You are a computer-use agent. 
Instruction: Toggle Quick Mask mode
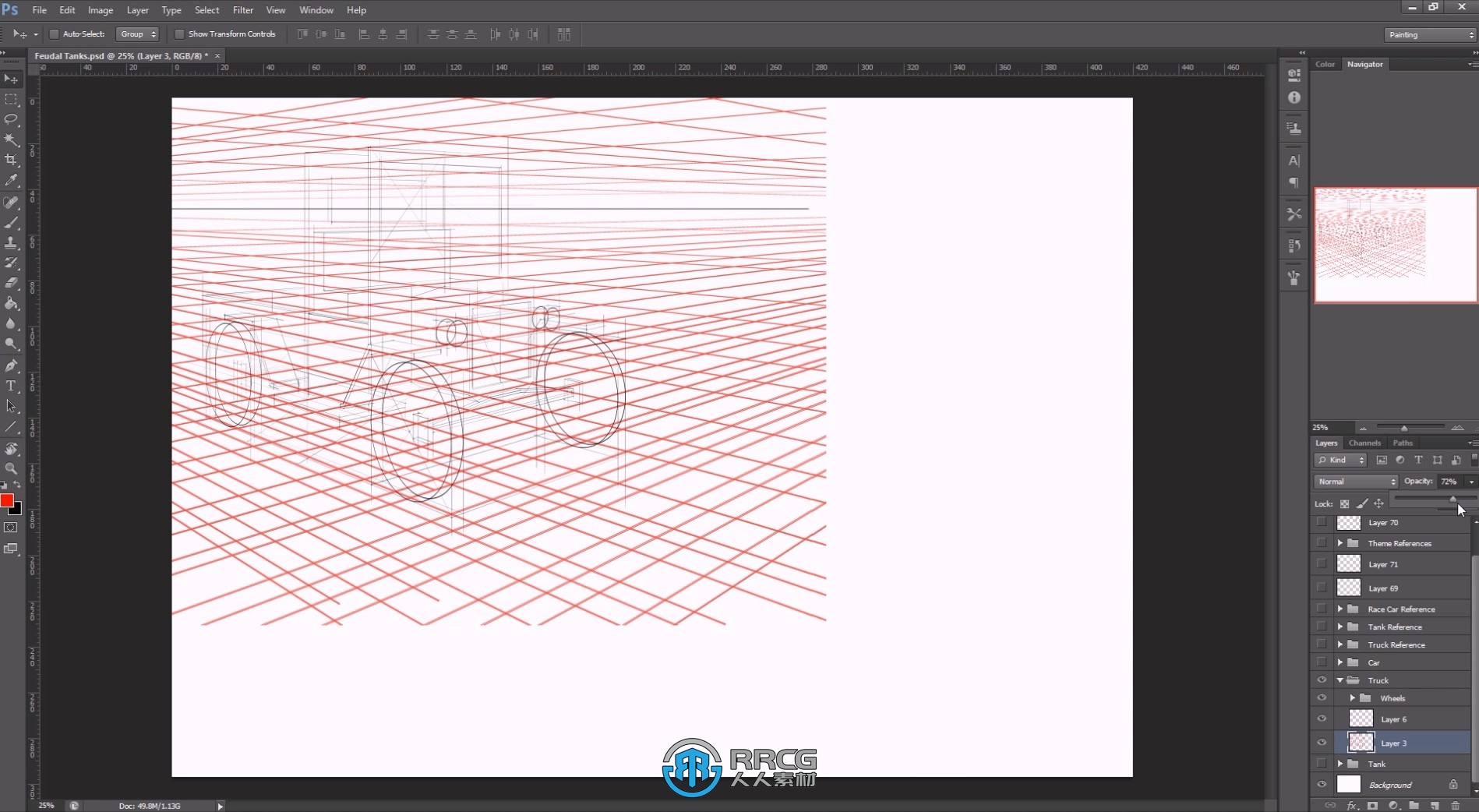click(11, 528)
